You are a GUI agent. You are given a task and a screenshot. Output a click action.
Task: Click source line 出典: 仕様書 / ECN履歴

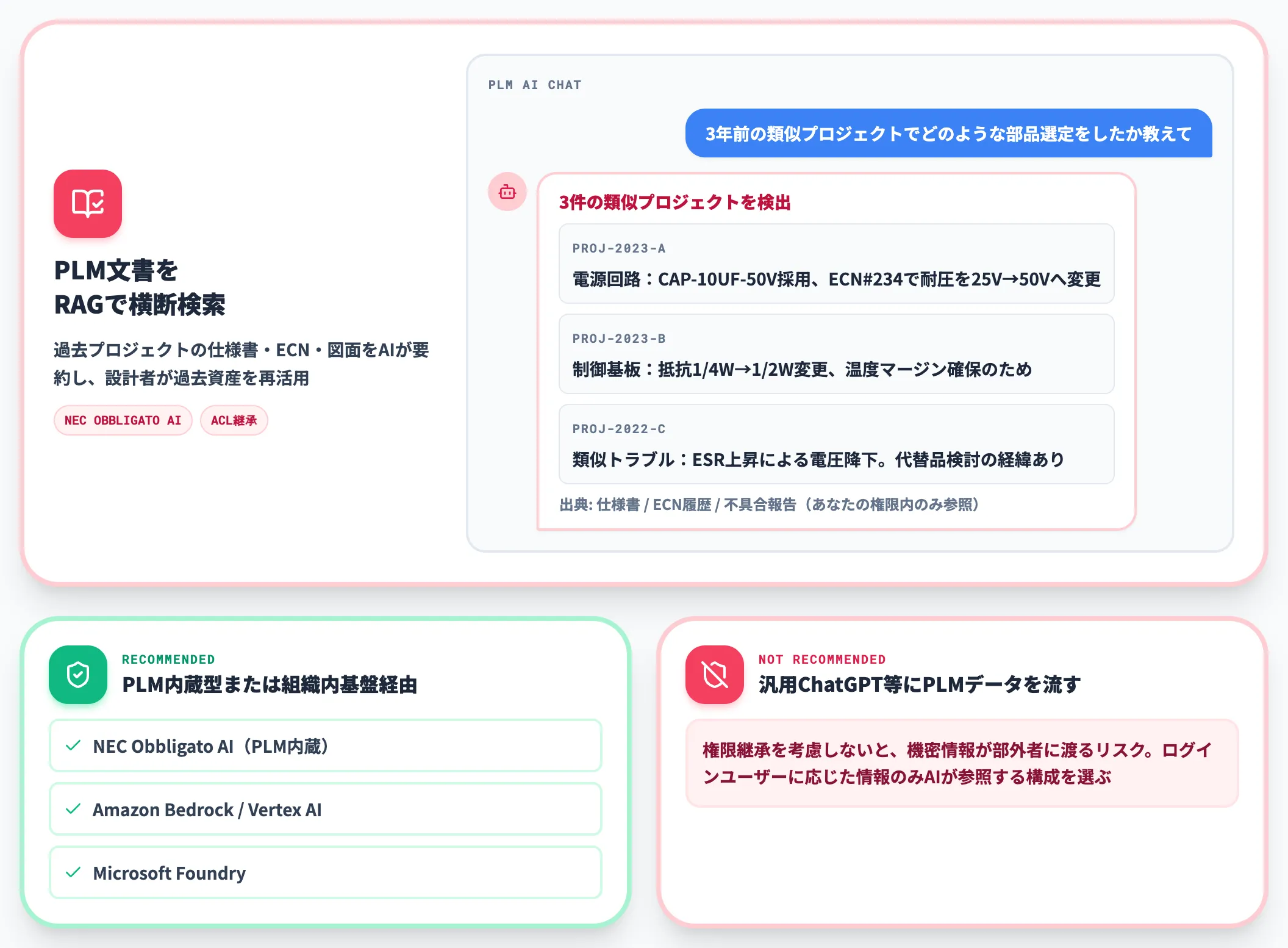(770, 505)
